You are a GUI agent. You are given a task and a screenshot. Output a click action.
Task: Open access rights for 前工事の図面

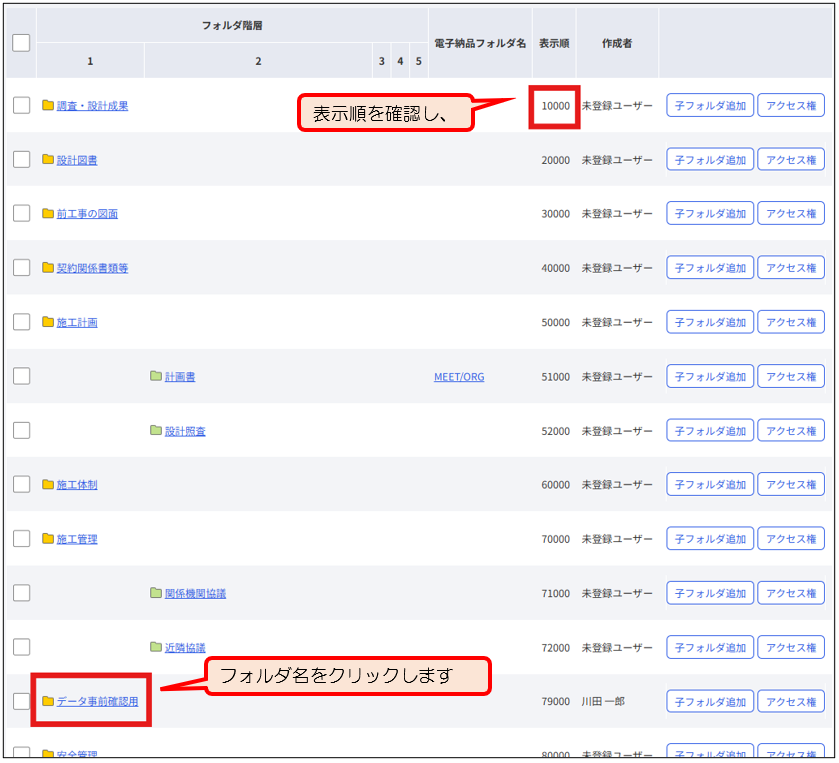click(791, 213)
